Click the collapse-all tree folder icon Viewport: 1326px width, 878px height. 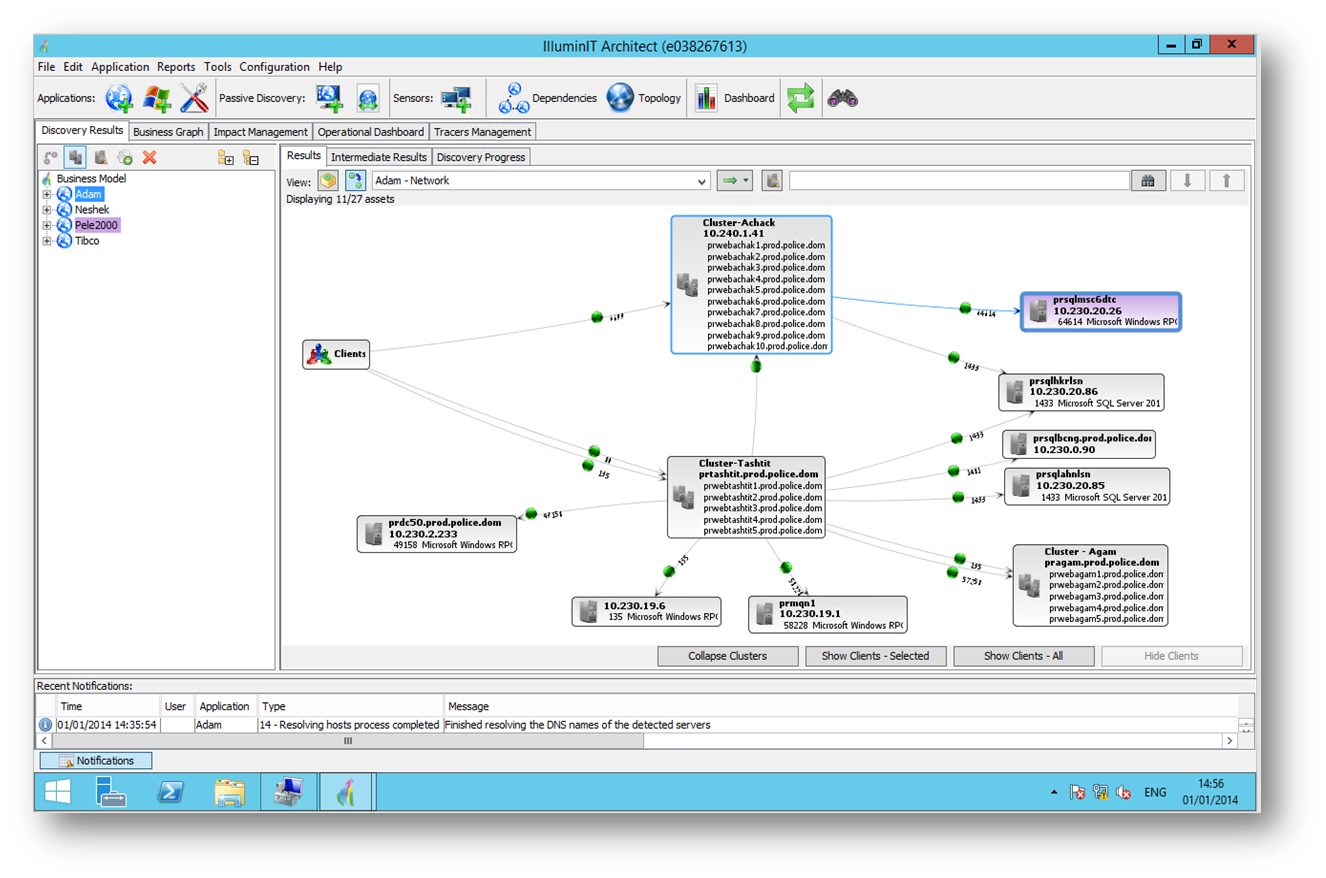click(x=251, y=157)
